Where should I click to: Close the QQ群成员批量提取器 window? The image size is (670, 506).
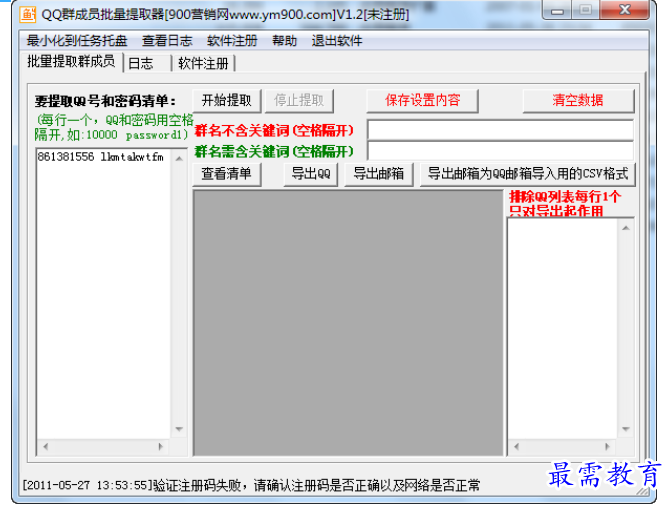pyautogui.click(x=624, y=9)
